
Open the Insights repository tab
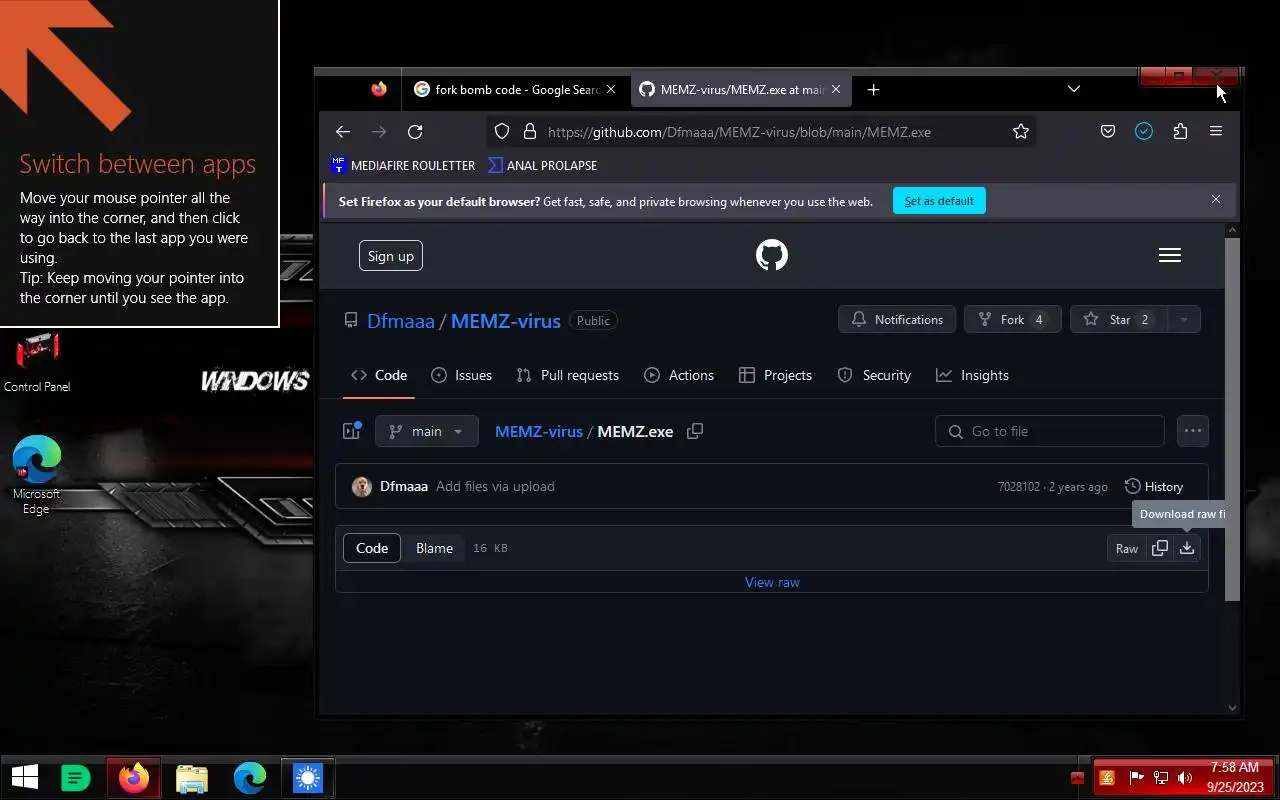(x=972, y=375)
